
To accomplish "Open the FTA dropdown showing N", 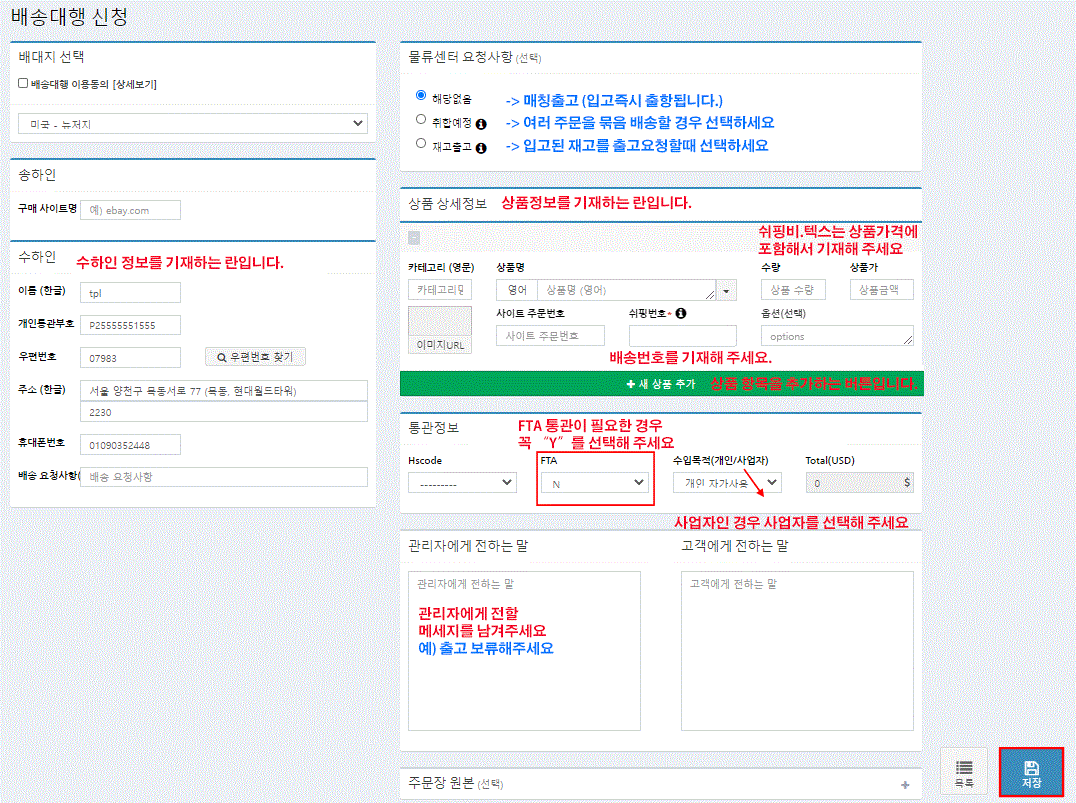I will click(x=595, y=483).
